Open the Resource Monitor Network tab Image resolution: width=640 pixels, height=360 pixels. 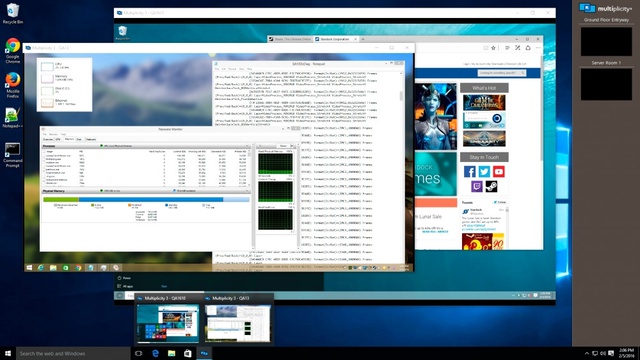click(91, 140)
